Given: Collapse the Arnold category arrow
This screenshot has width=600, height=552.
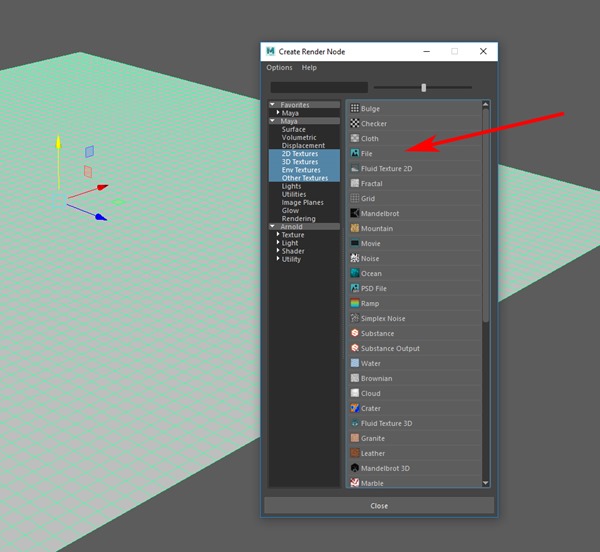Looking at the screenshot, I should 272,226.
